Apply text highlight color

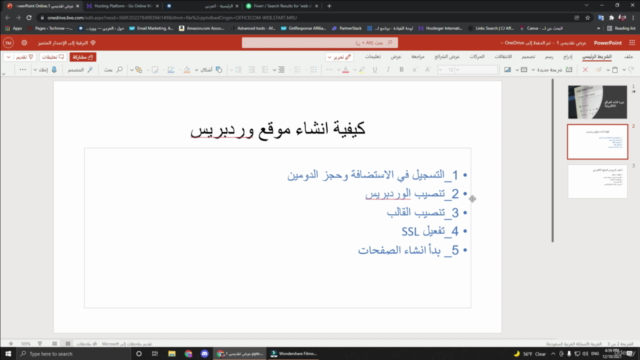click(362, 70)
